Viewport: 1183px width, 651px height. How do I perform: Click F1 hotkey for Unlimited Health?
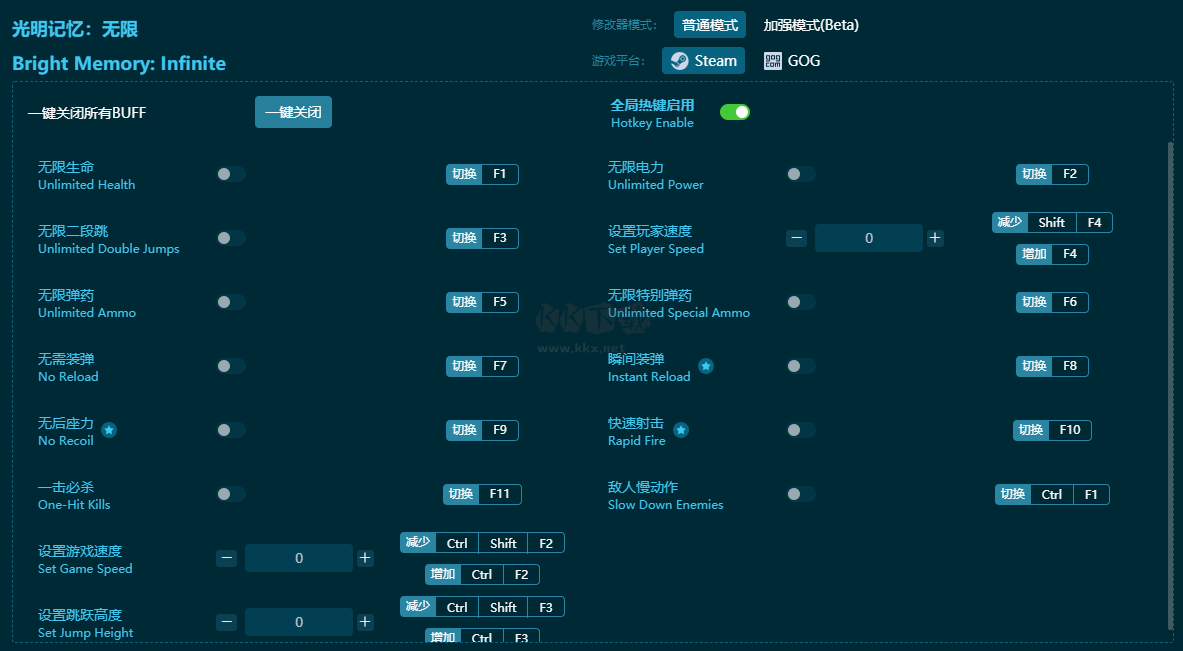pos(482,174)
